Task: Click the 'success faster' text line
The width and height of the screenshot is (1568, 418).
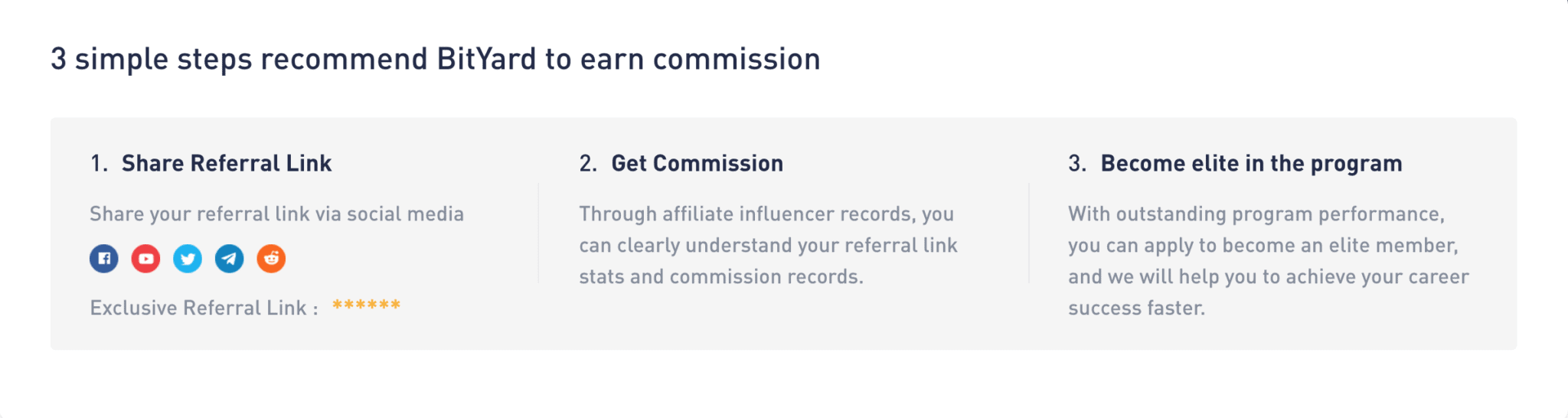Action: pos(1137,309)
